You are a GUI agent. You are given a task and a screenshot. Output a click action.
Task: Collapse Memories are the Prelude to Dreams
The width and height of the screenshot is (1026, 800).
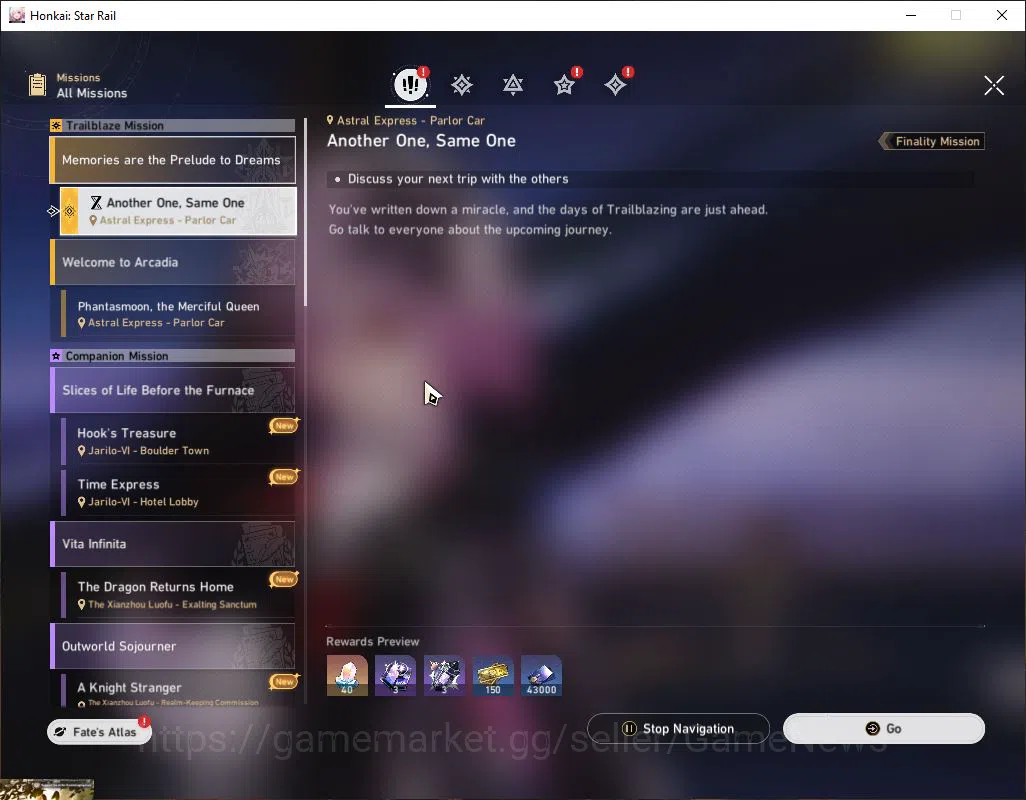pyautogui.click(x=173, y=160)
